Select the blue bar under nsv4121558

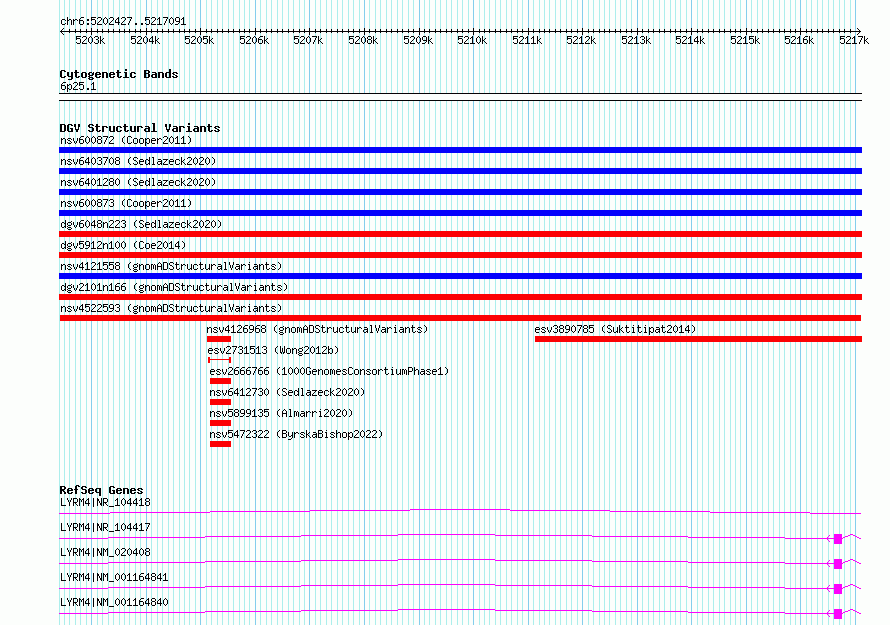[x=460, y=276]
